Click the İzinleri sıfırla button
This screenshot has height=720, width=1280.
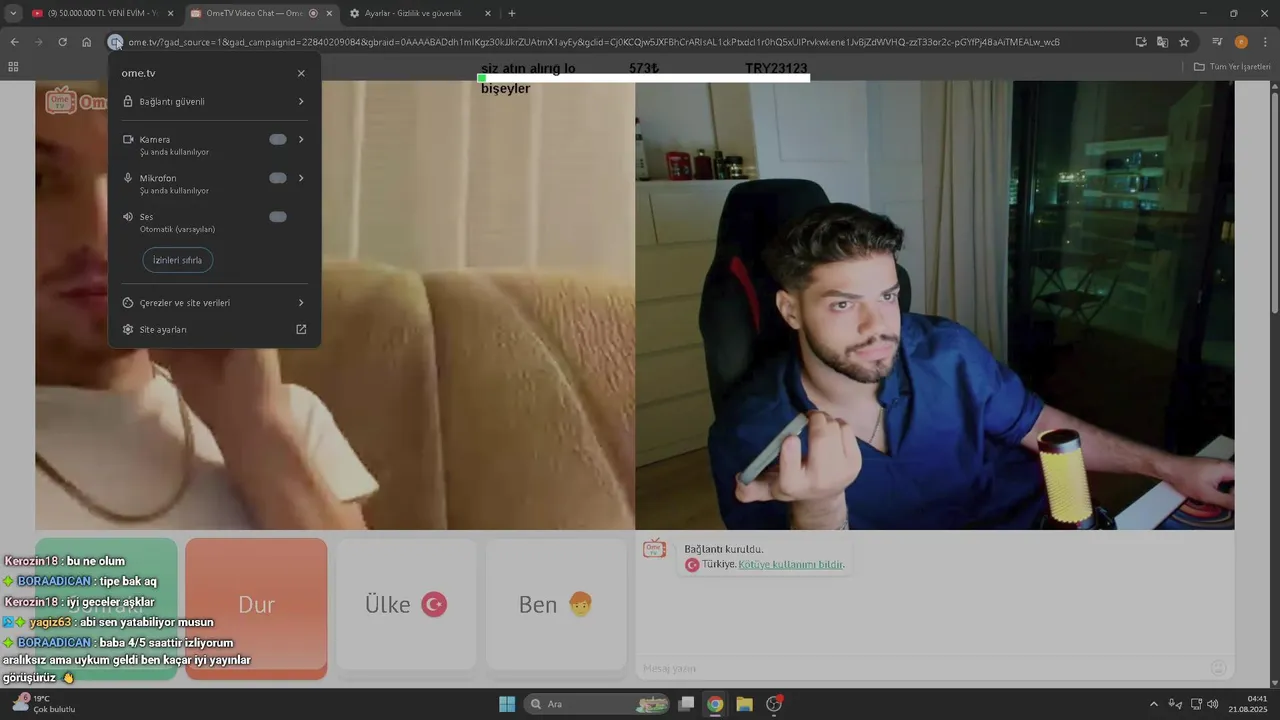point(178,260)
